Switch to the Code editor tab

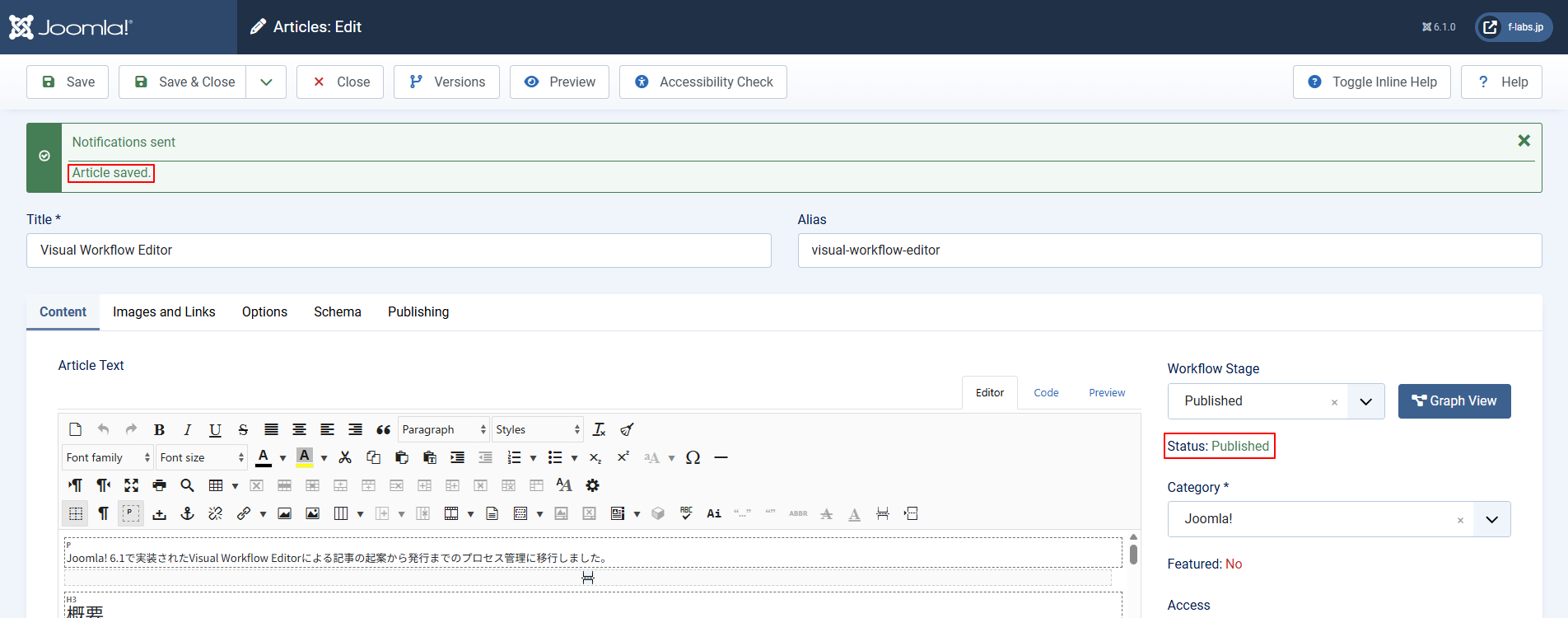(1046, 393)
